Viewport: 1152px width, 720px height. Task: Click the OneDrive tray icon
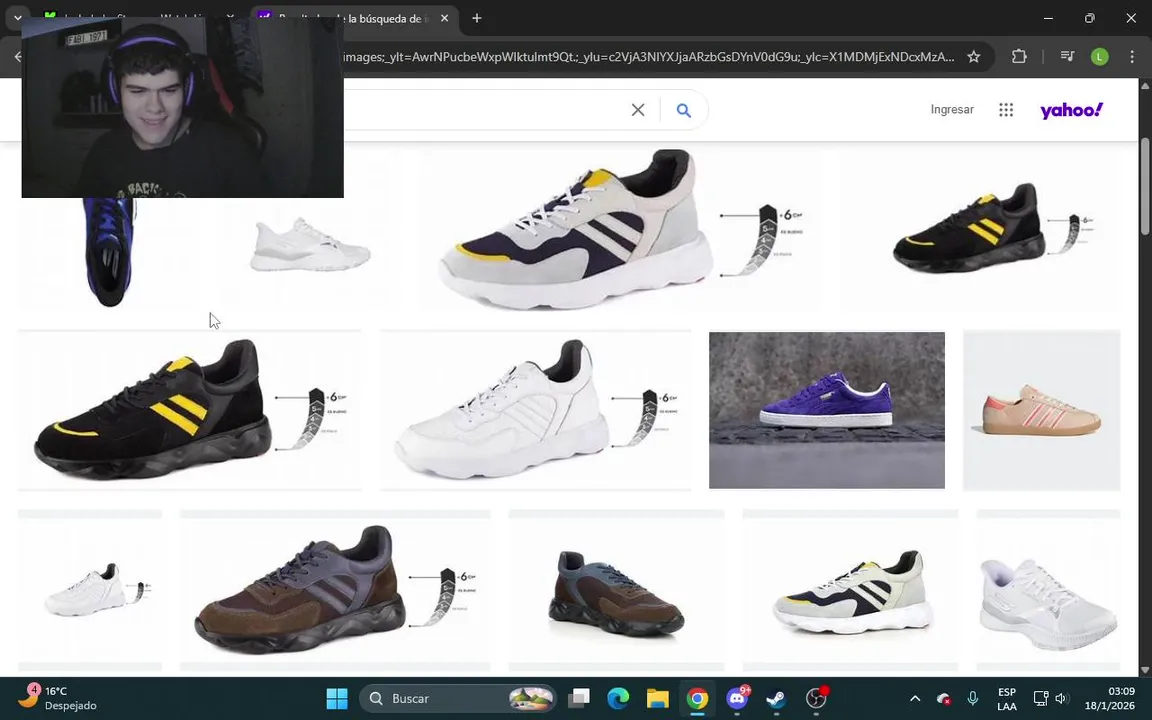(x=944, y=698)
